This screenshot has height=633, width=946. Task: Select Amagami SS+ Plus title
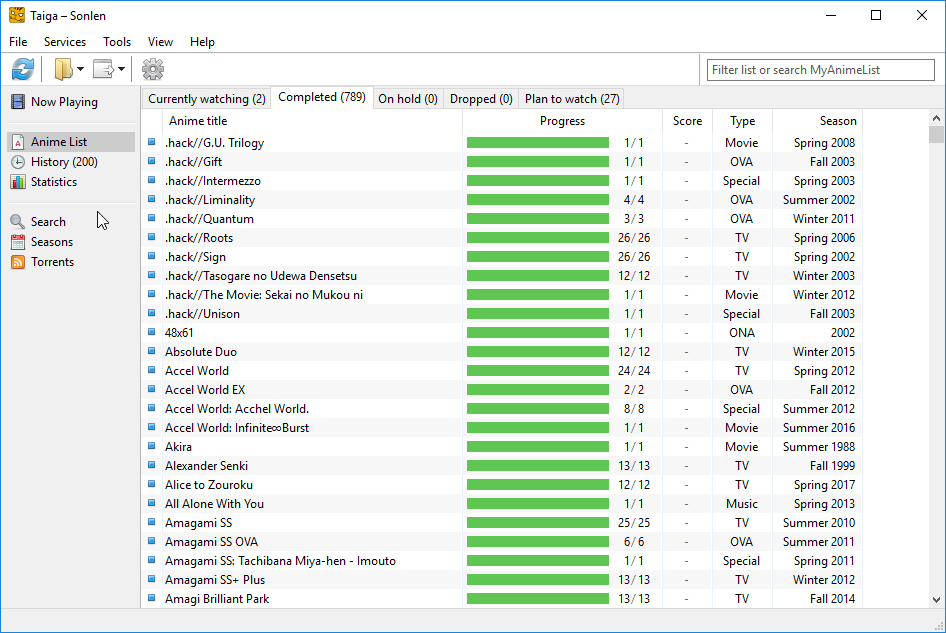pyautogui.click(x=215, y=580)
